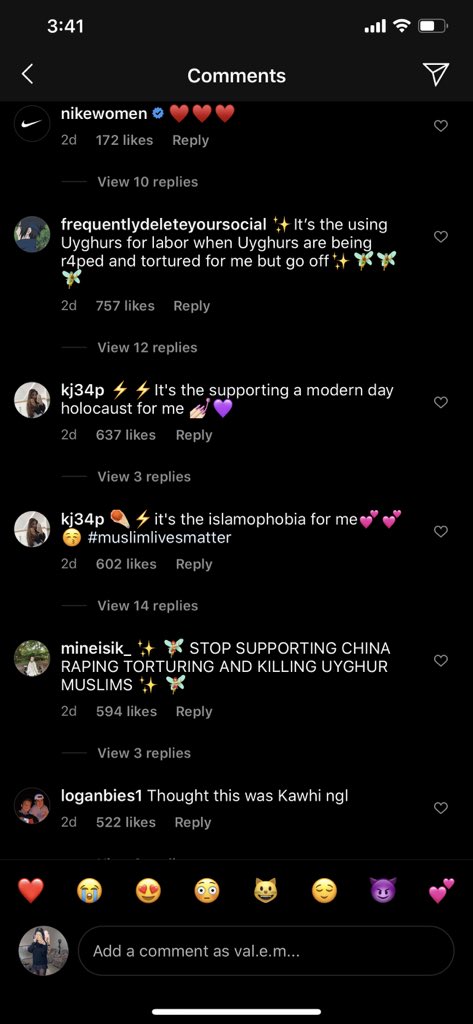
Task: Focus the Add a comment field
Action: click(266, 951)
